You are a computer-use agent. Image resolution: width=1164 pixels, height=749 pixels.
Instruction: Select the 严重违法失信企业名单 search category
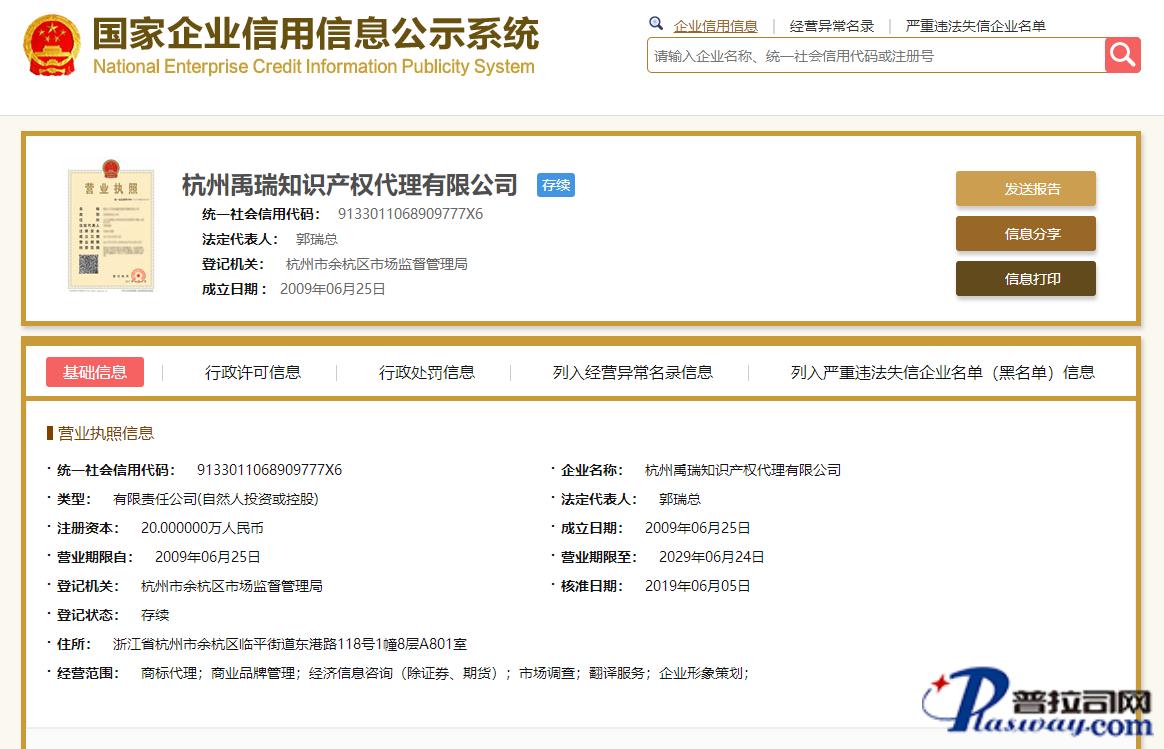pos(975,26)
